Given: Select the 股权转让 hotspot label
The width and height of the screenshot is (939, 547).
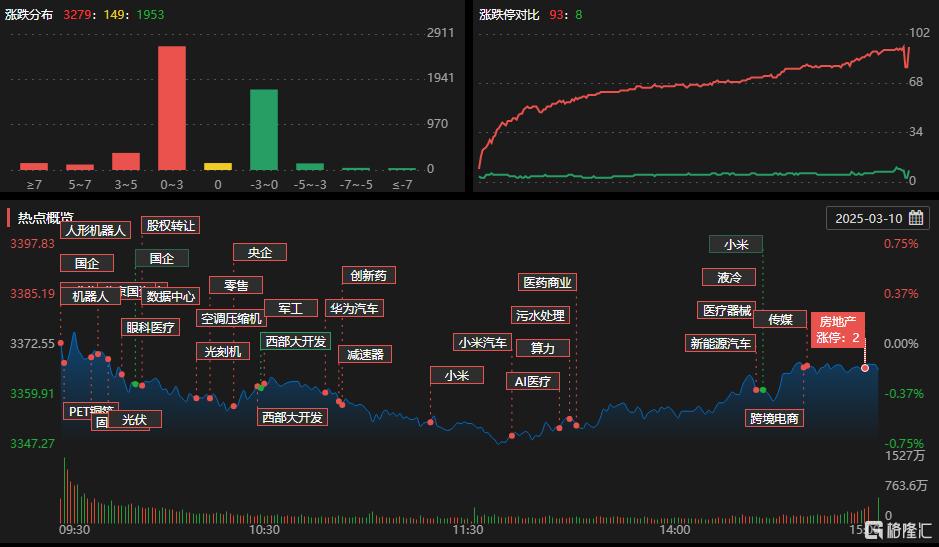Looking at the screenshot, I should [171, 225].
